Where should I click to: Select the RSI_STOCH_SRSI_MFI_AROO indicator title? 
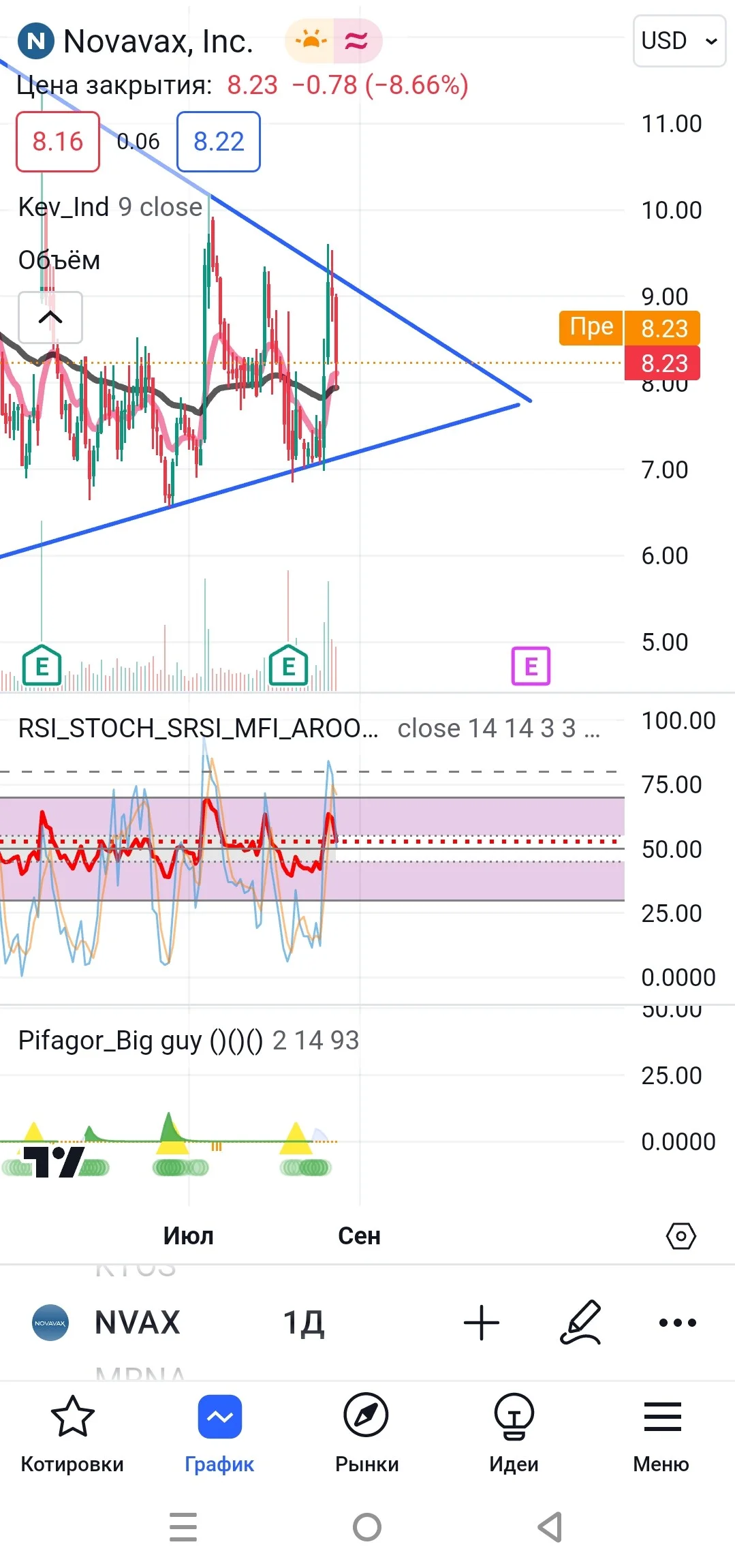tap(198, 728)
